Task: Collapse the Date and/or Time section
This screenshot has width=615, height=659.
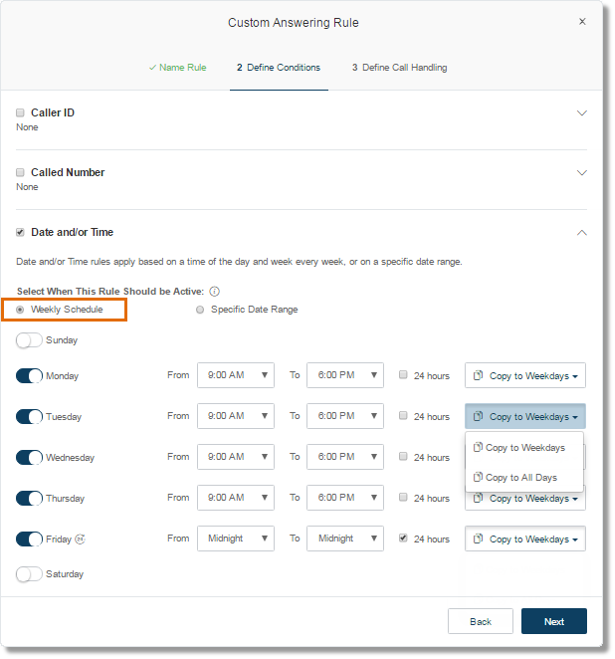Action: coord(582,232)
